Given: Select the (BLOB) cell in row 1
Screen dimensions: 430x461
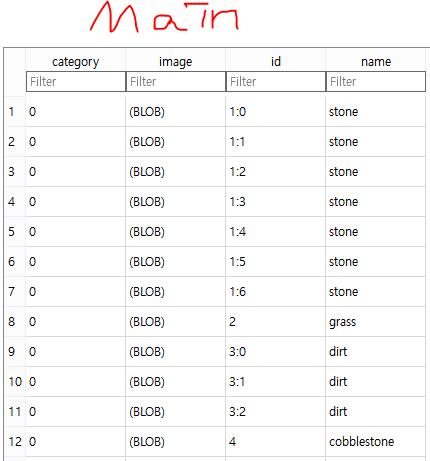Looking at the screenshot, I should [x=176, y=112].
